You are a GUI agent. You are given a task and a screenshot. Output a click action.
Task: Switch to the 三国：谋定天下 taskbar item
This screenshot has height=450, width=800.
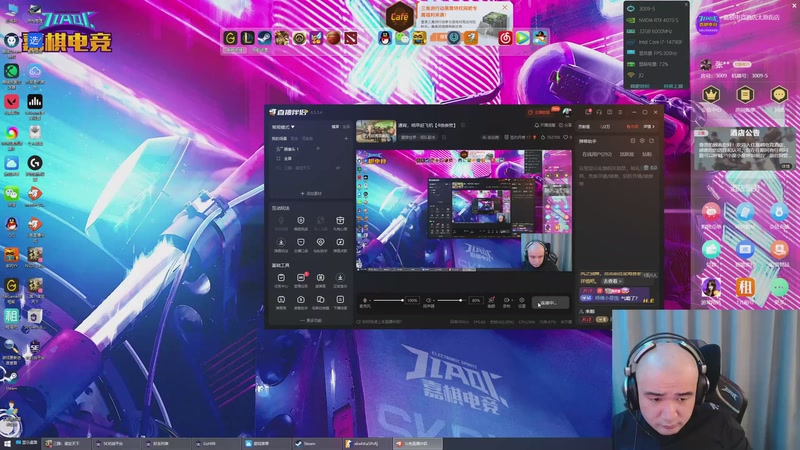tap(66, 444)
